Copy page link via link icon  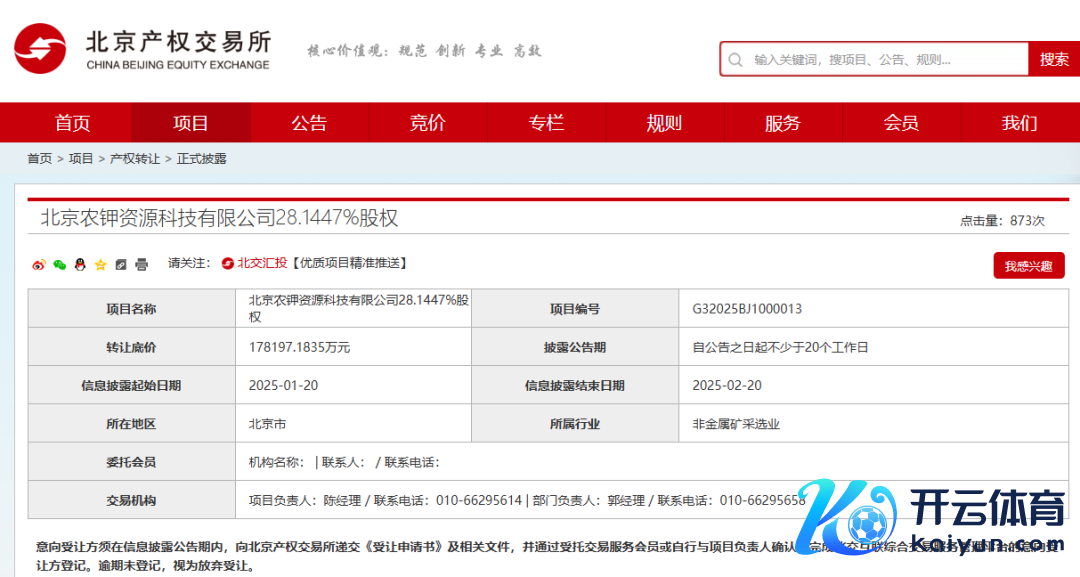click(121, 265)
